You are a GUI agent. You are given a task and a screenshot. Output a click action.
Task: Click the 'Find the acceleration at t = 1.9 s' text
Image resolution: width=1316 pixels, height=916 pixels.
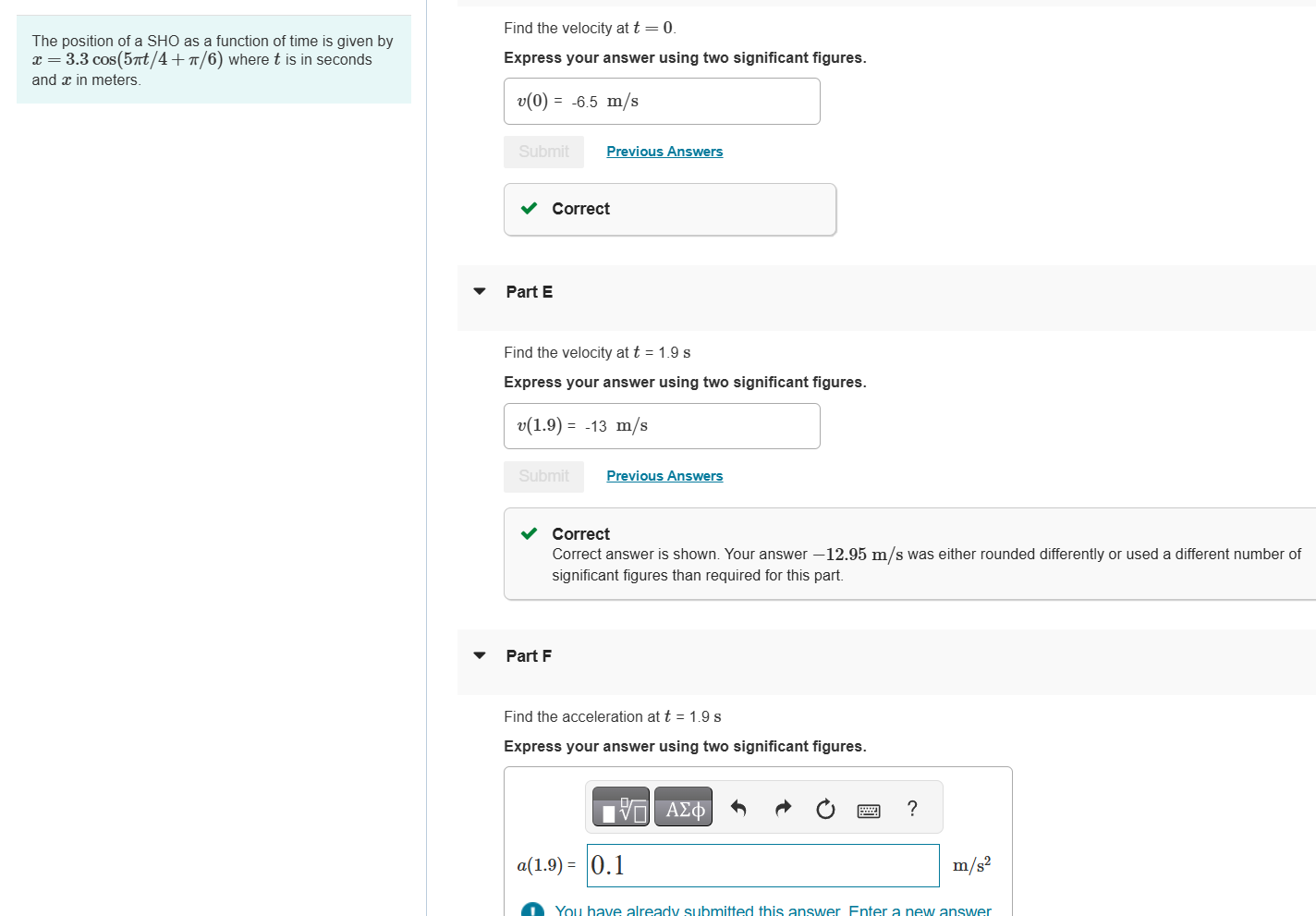pyautogui.click(x=613, y=716)
